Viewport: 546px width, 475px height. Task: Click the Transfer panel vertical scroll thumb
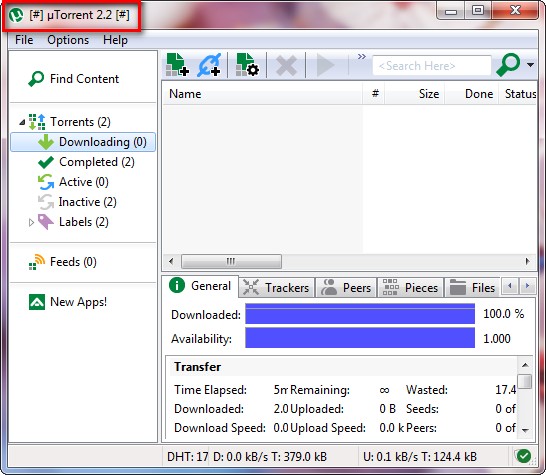pos(525,381)
